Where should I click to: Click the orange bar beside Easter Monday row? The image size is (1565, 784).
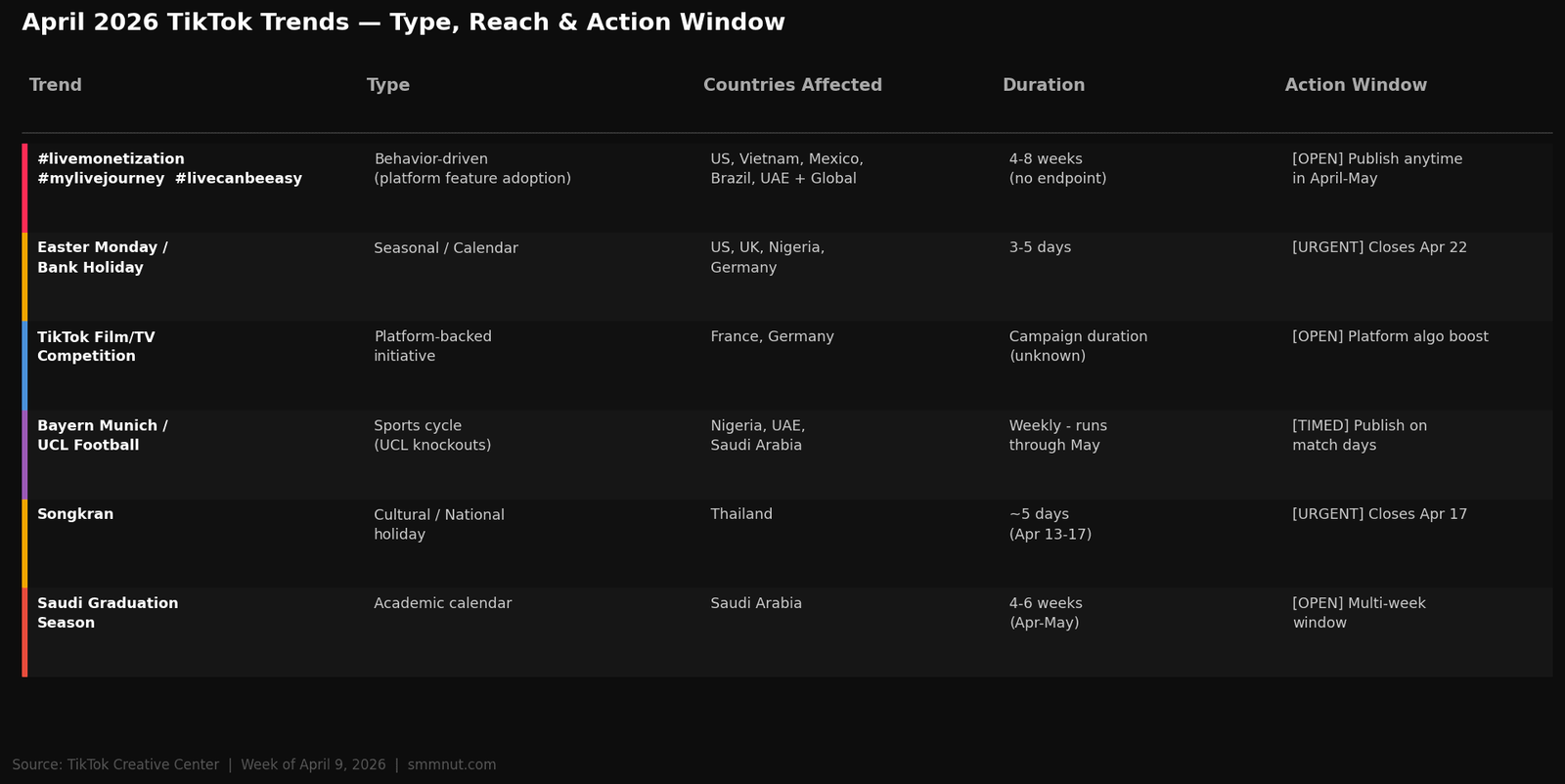24,277
